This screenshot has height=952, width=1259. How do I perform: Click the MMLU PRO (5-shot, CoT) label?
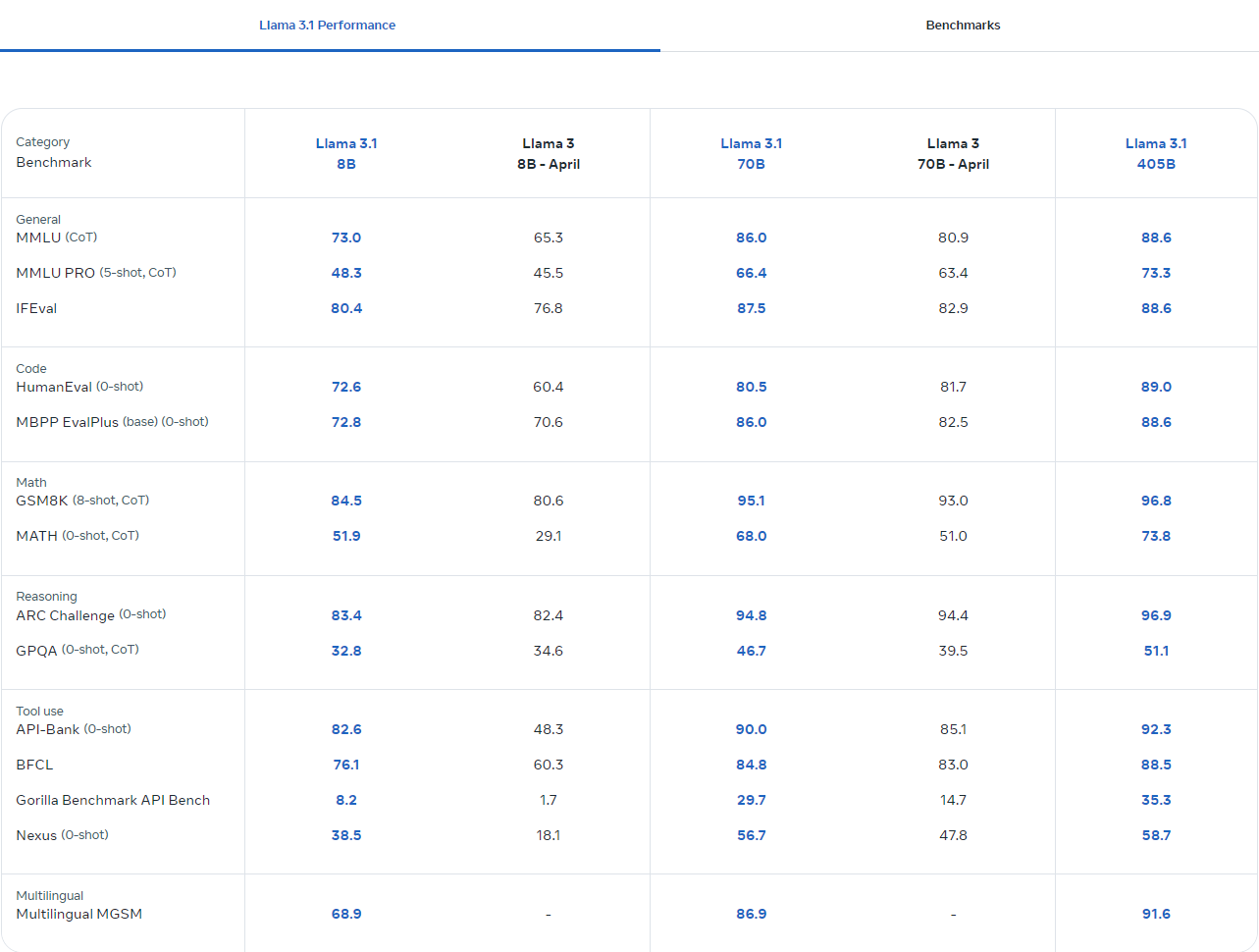coord(96,273)
